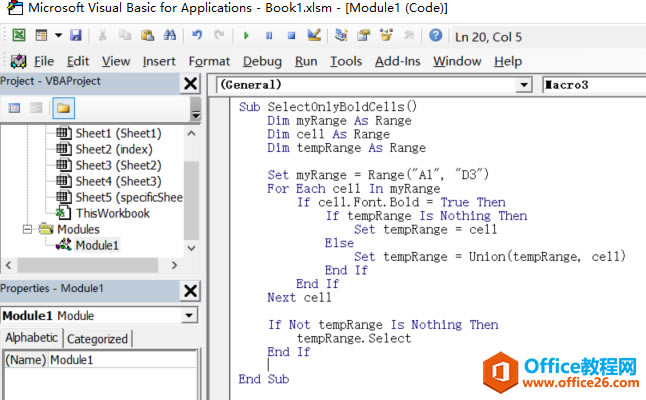Image resolution: width=646 pixels, height=400 pixels.
Task: Close the Properties - Module1 pane
Action: click(x=190, y=291)
